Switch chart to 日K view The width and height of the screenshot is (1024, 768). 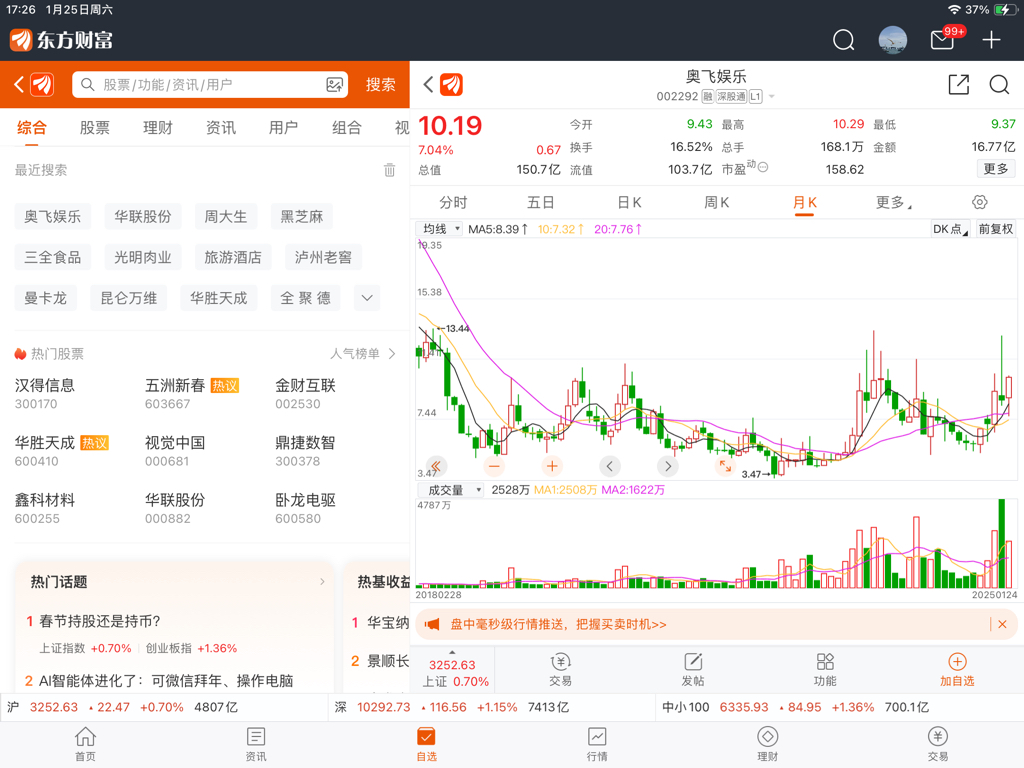[629, 202]
